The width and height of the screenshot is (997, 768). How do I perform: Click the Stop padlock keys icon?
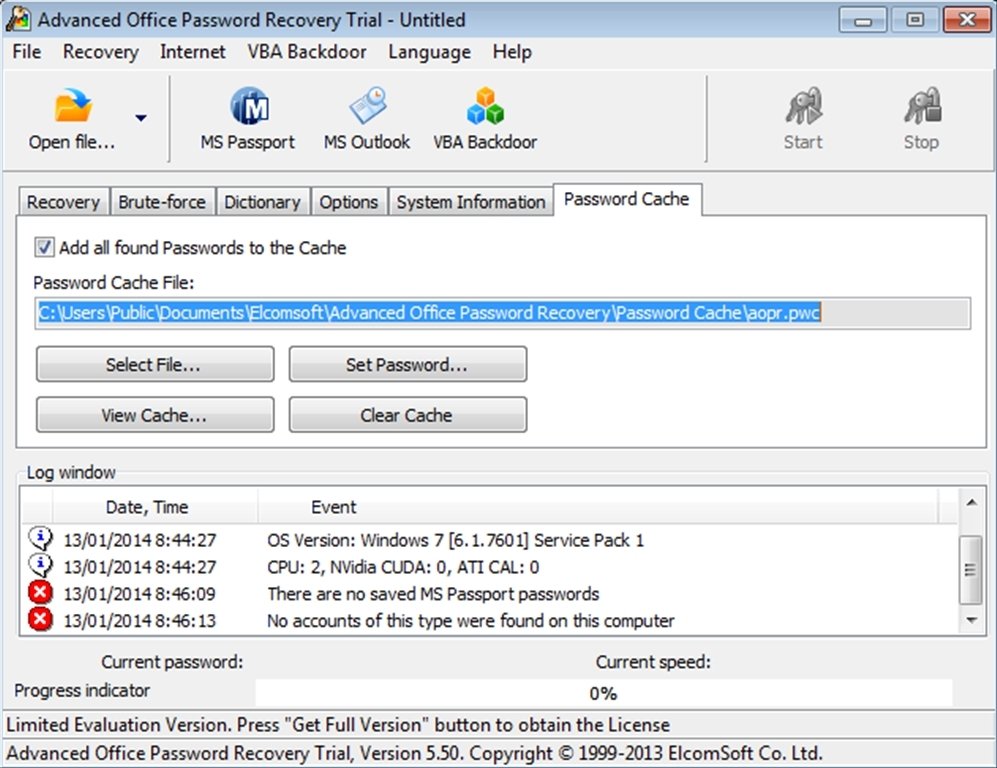click(x=923, y=106)
